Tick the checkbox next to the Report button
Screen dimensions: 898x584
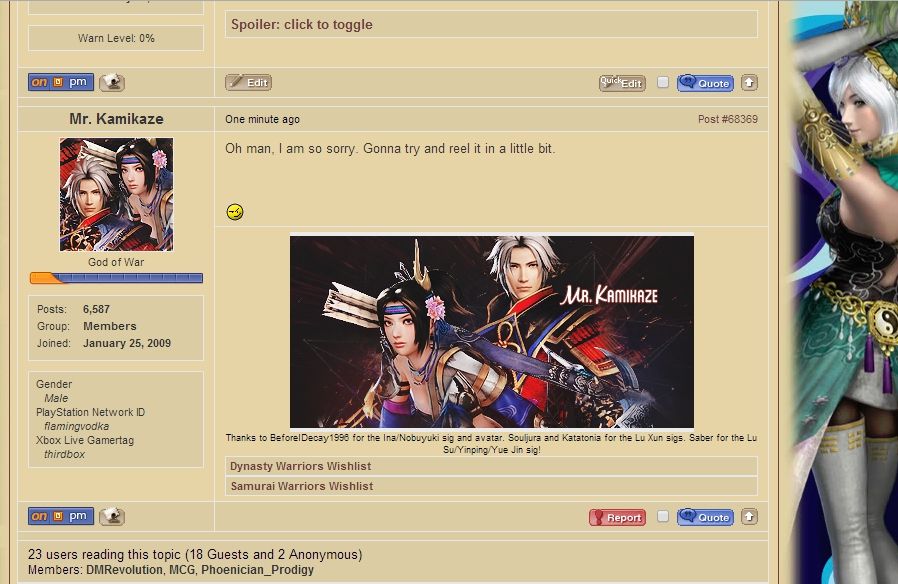pyautogui.click(x=663, y=516)
